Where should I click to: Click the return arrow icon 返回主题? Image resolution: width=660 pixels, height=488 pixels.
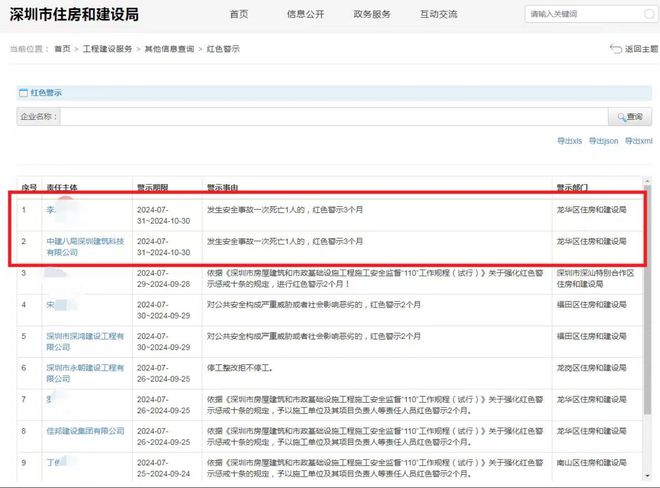616,49
